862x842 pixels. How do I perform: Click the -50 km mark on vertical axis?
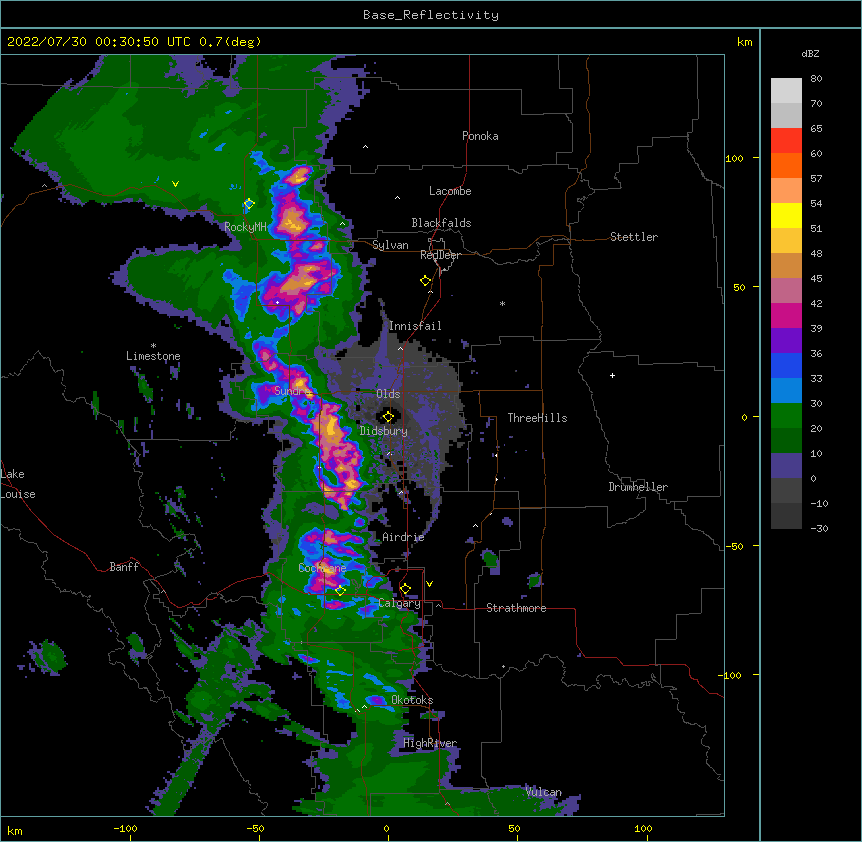click(x=734, y=546)
